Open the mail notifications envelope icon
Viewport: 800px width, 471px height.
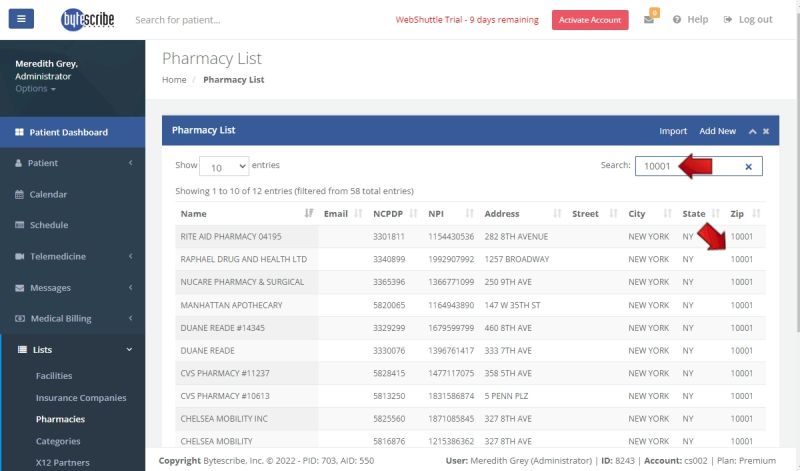[x=648, y=20]
